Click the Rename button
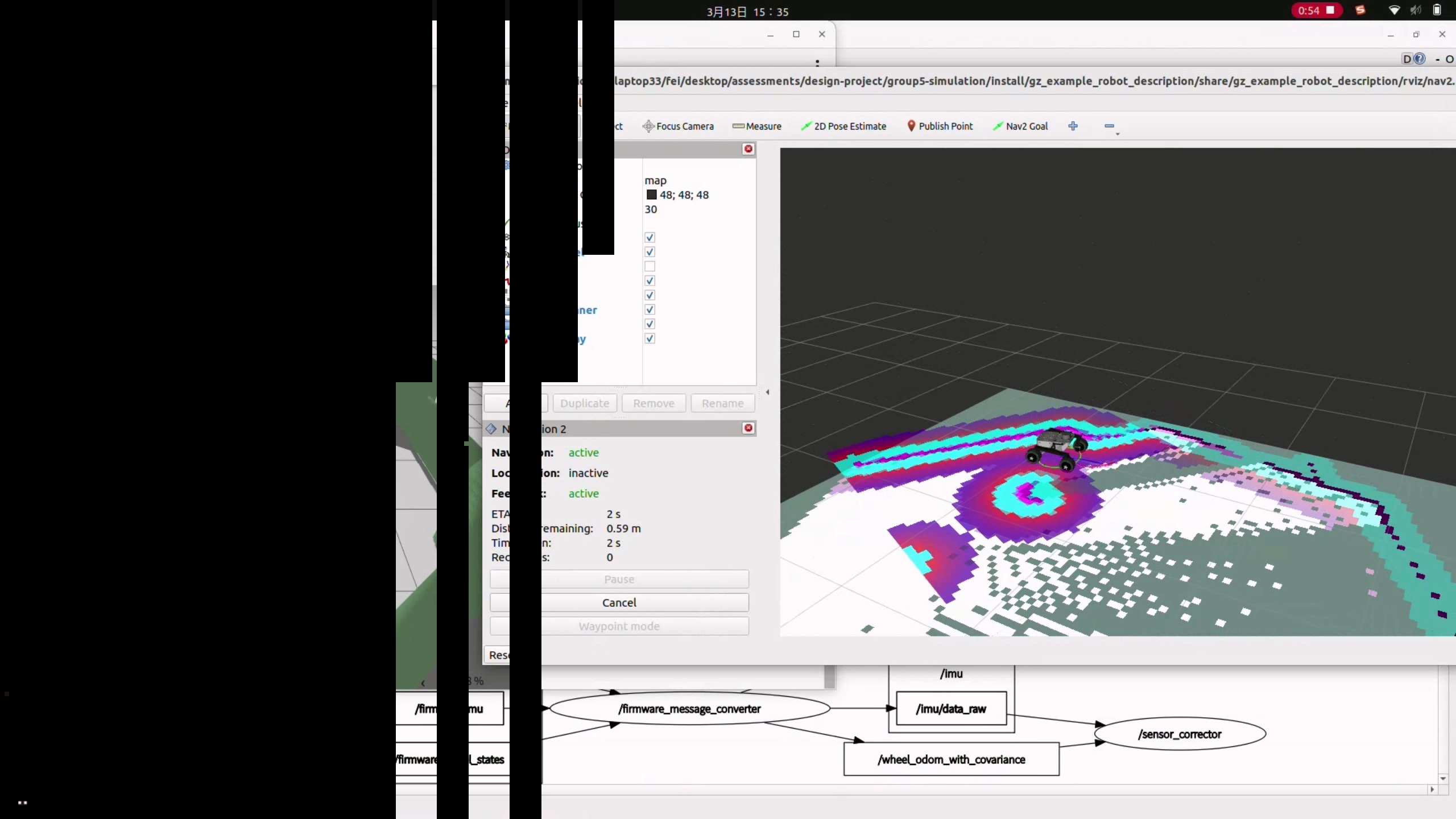The image size is (1456, 819). [723, 403]
